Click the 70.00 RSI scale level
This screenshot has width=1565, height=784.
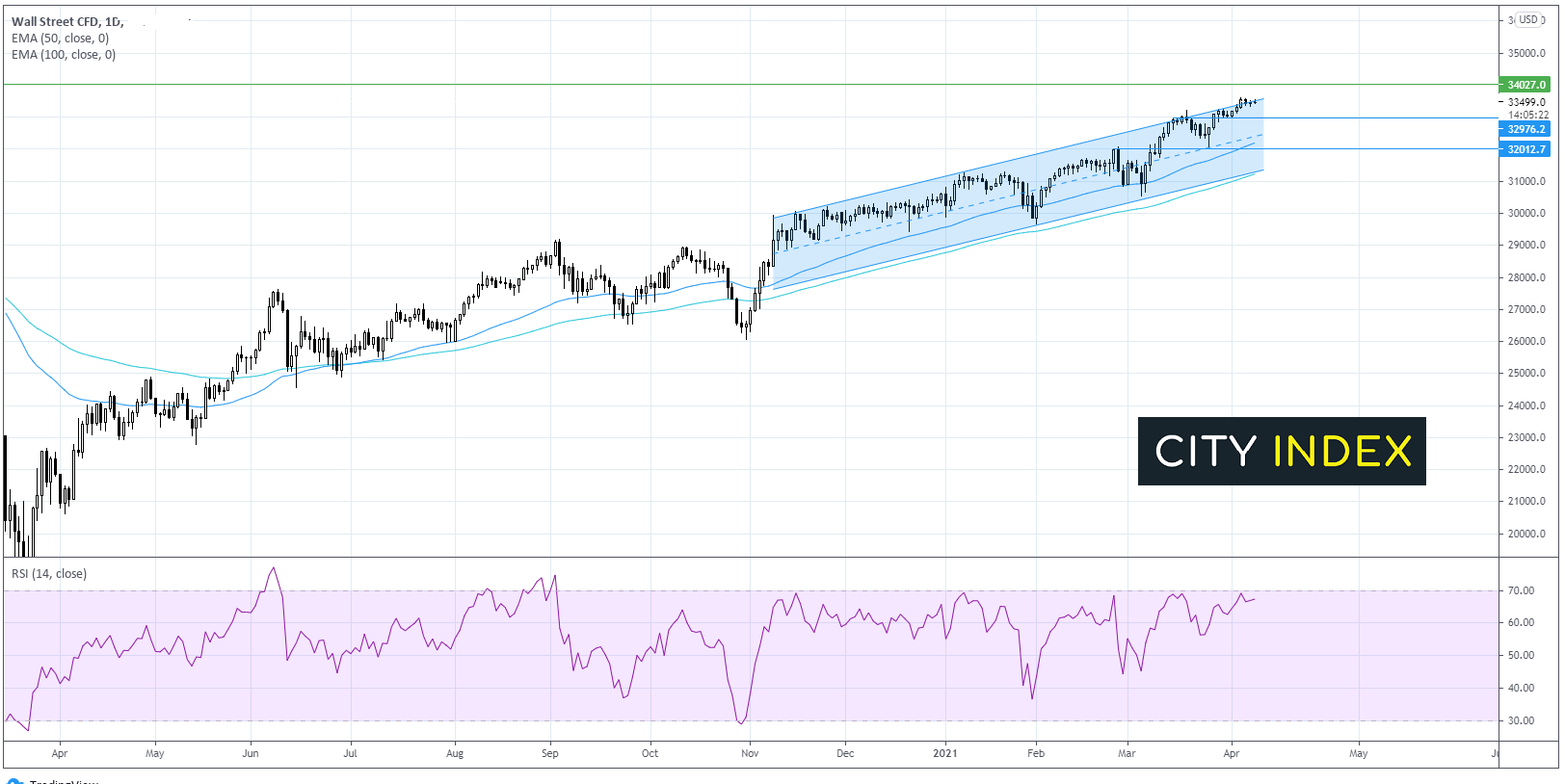(1521, 591)
